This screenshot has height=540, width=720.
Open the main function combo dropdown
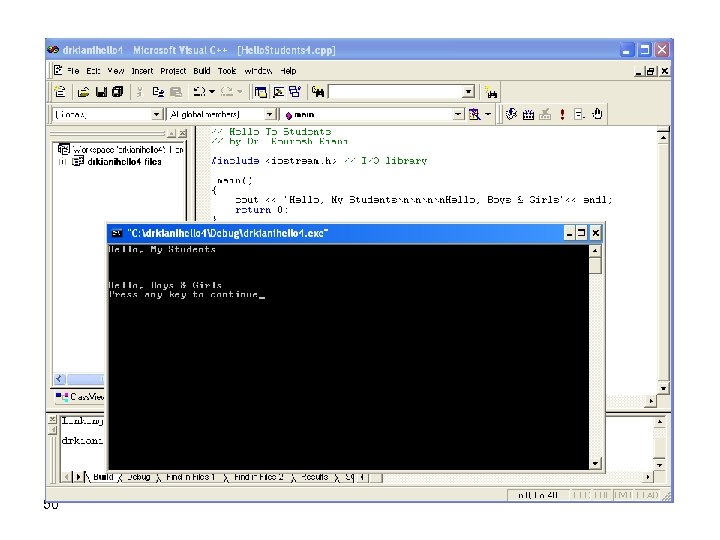pos(458,114)
